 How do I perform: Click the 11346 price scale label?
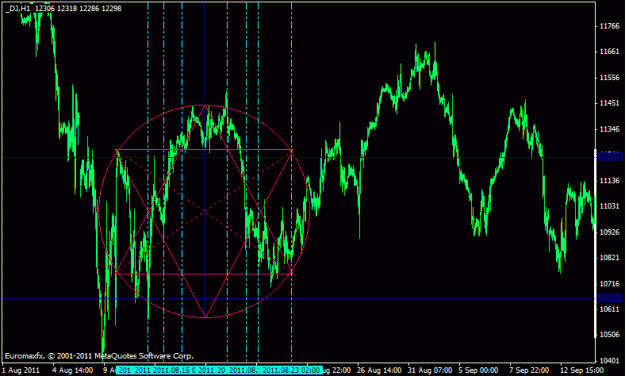[610, 129]
